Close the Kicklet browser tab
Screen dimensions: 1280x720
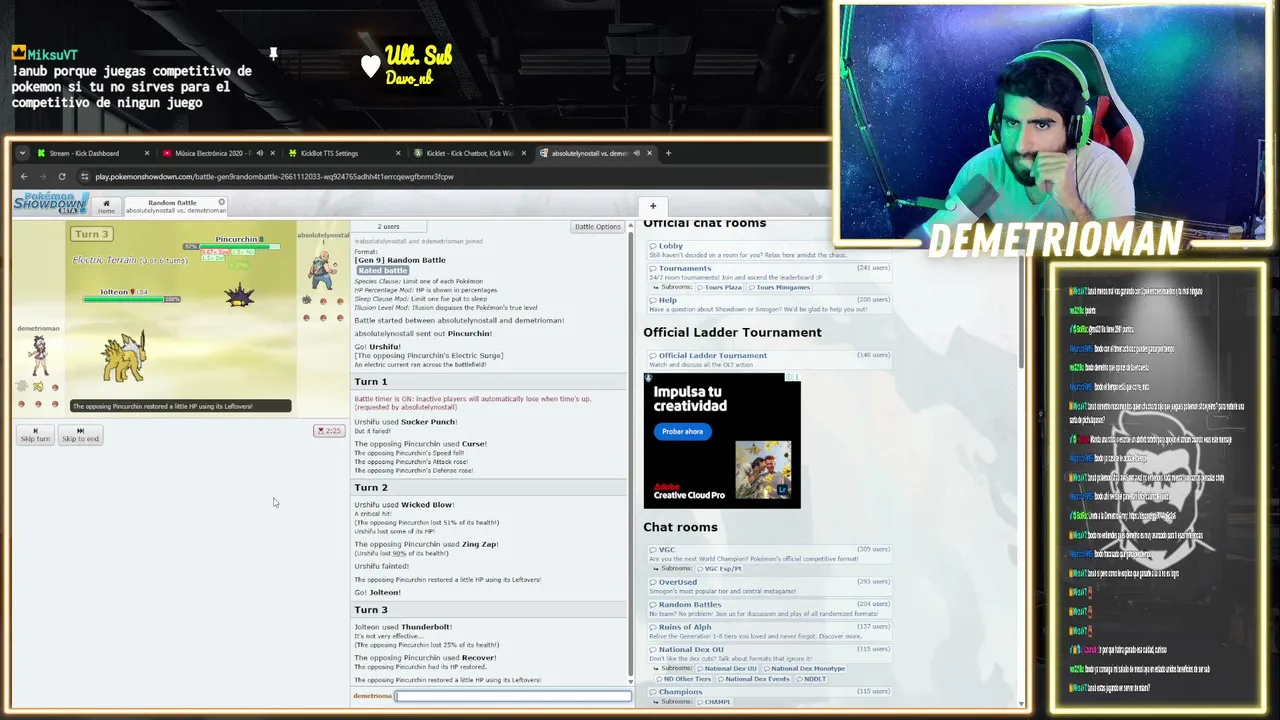(523, 153)
